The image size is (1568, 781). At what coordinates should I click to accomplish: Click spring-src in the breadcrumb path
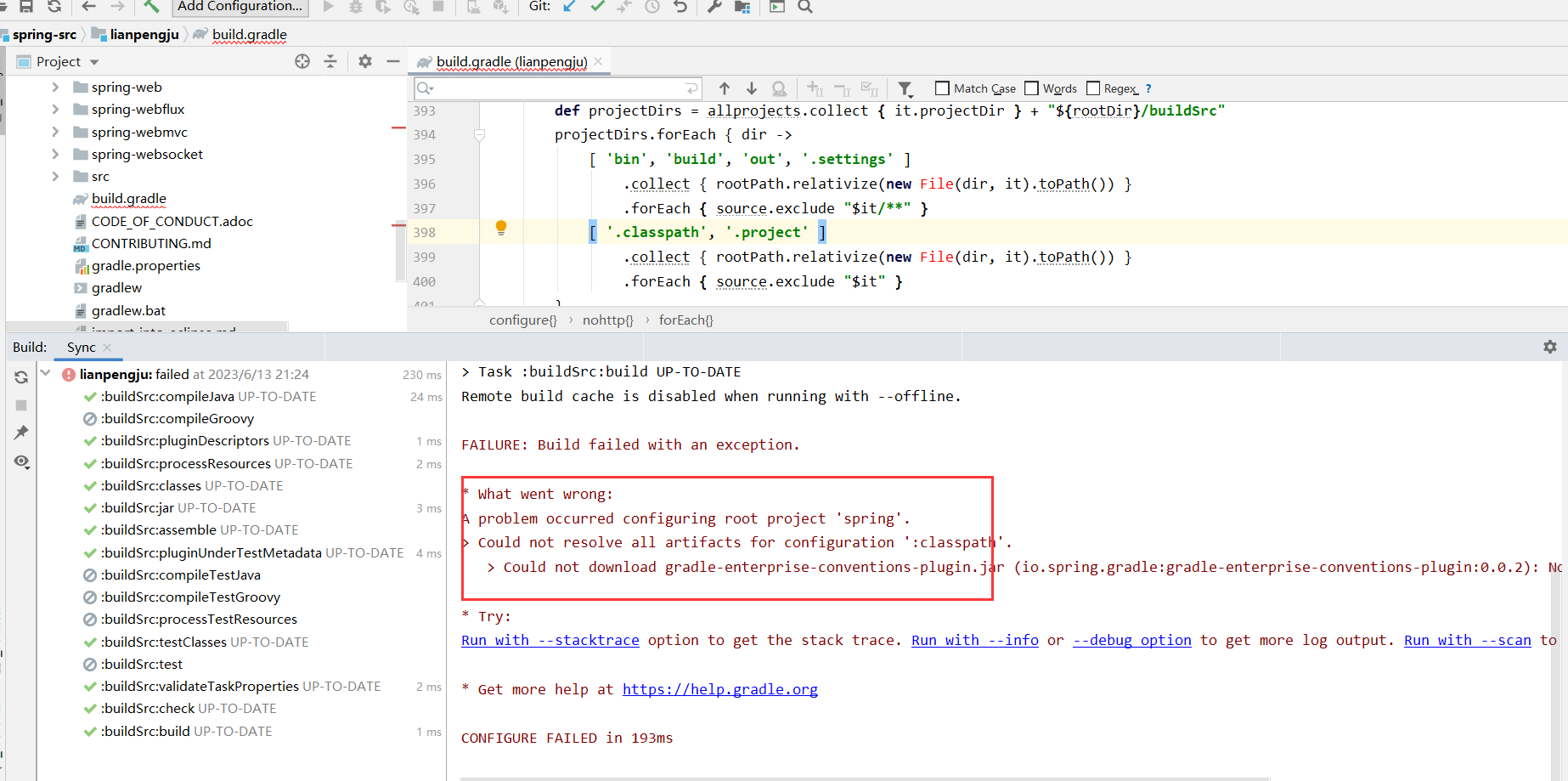point(44,35)
